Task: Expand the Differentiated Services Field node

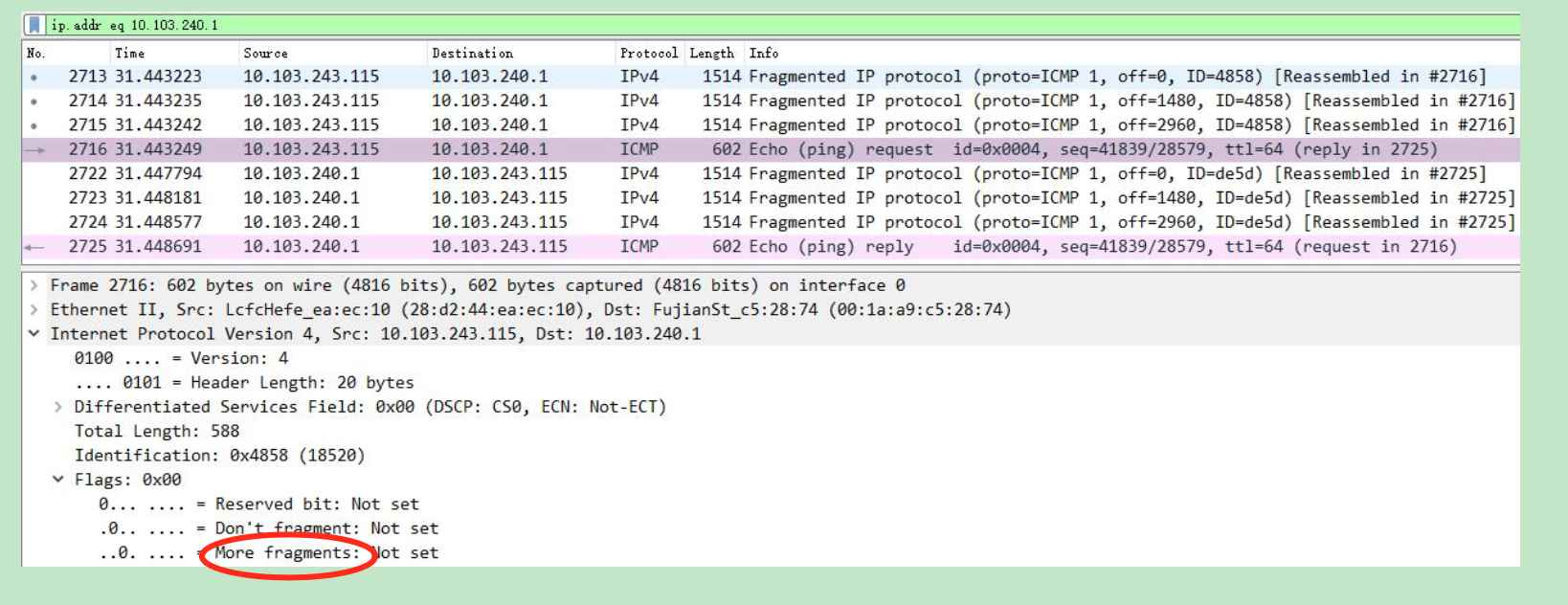Action: coord(58,407)
